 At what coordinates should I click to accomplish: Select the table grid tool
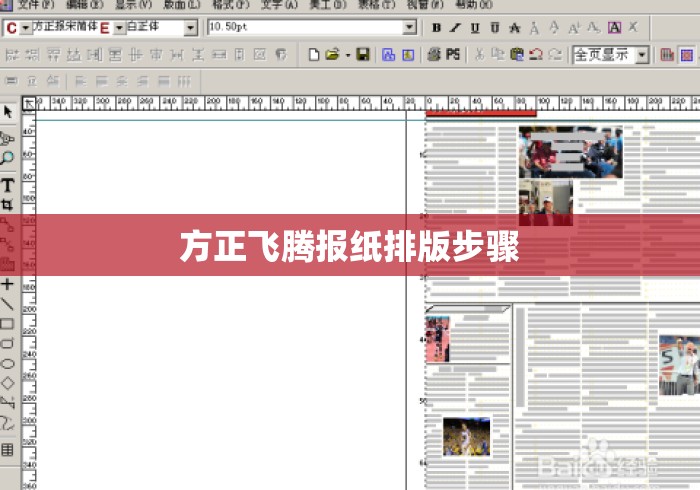tap(7, 449)
